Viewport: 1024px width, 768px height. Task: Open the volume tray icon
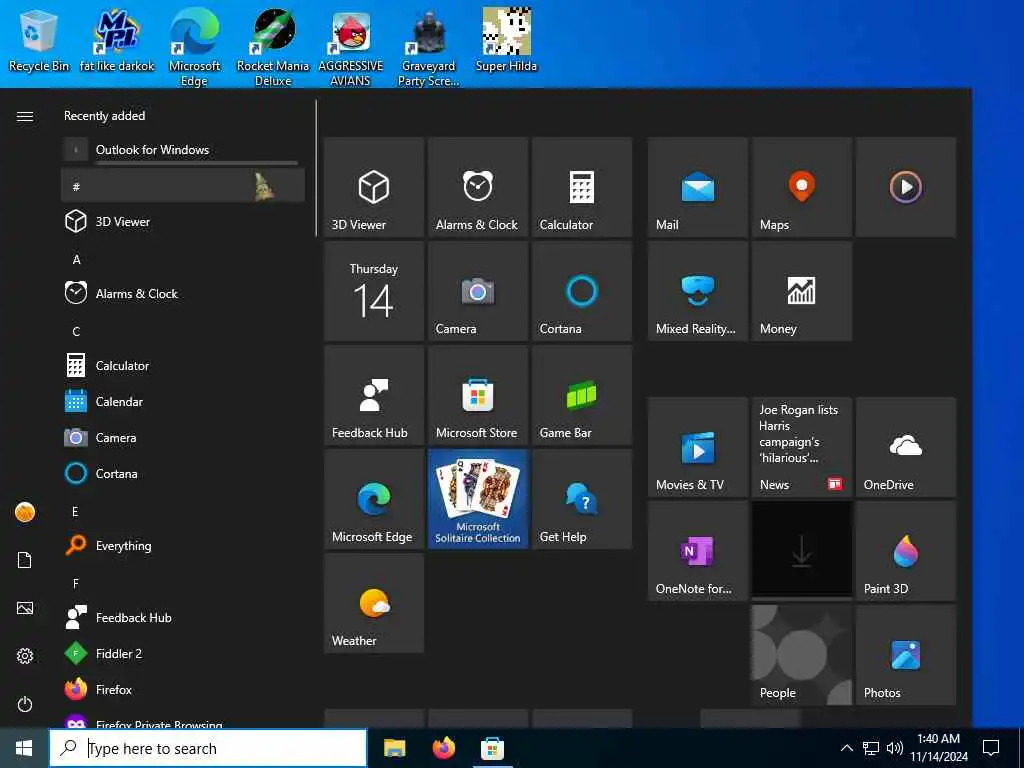(895, 748)
